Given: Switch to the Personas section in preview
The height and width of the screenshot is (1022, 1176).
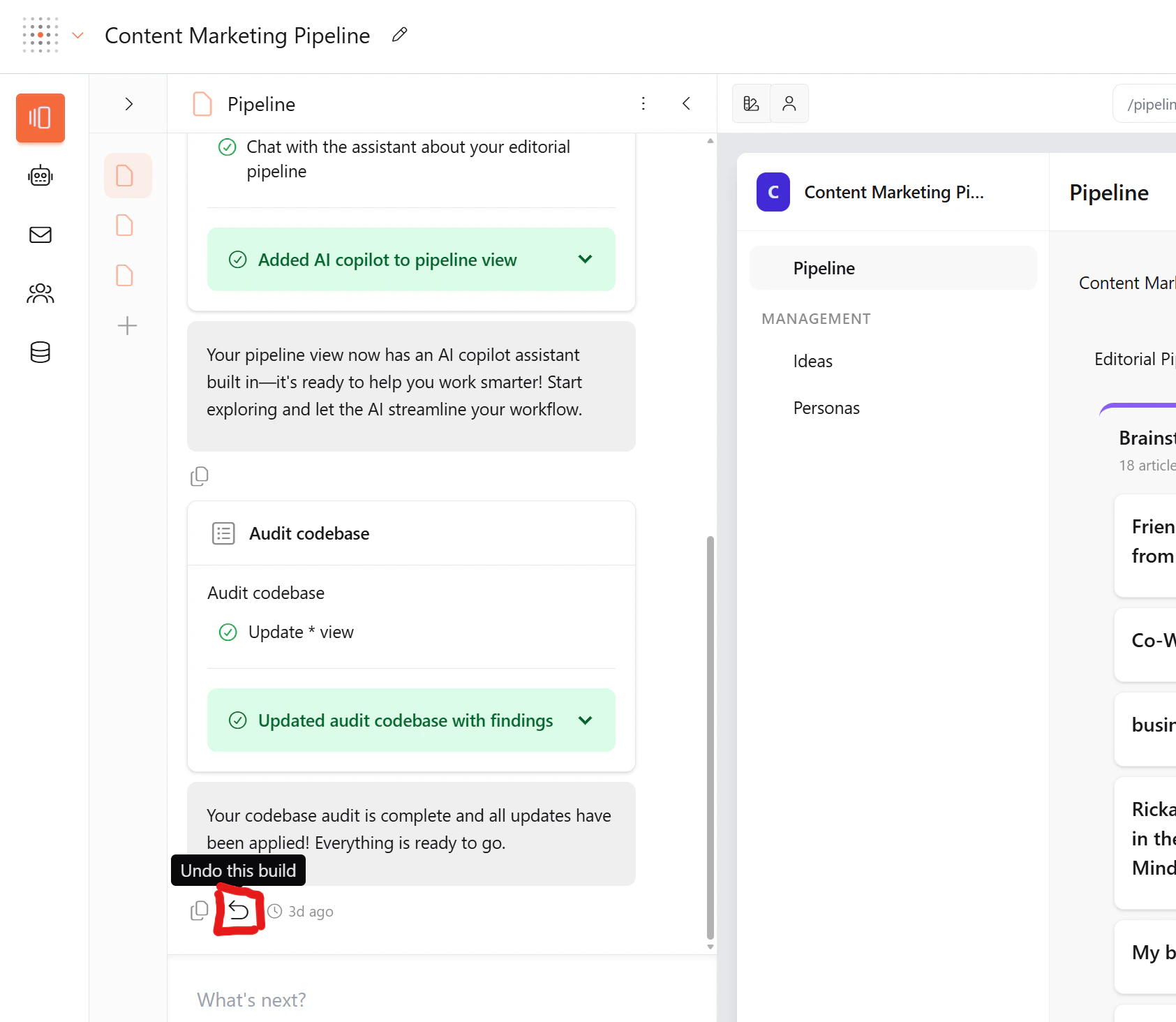Looking at the screenshot, I should click(826, 407).
